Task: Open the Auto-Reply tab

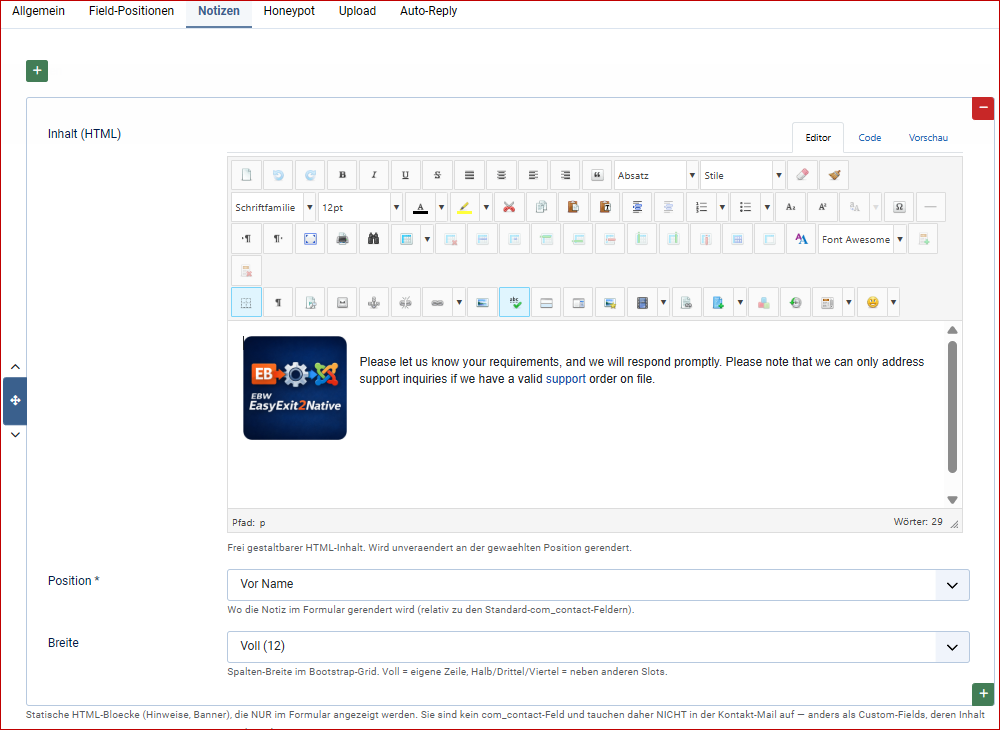Action: 429,11
